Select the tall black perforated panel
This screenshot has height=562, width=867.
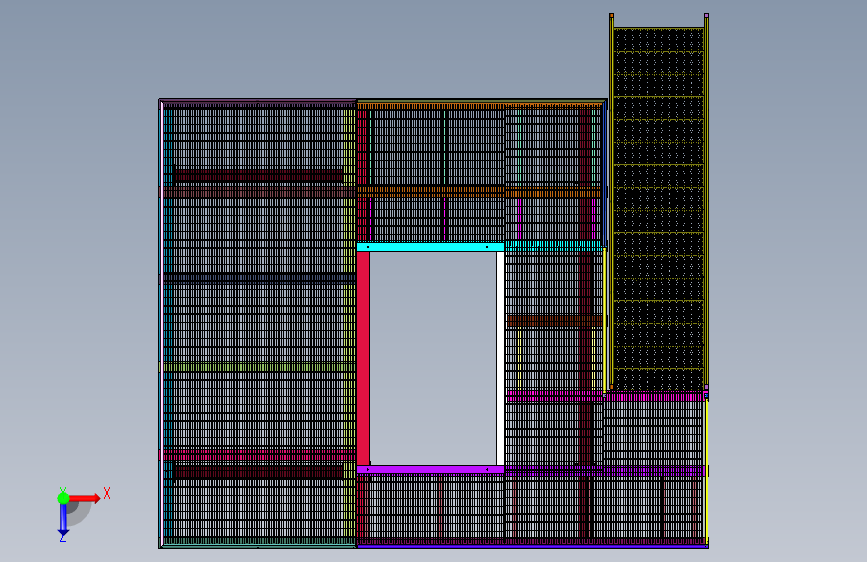pos(659,209)
